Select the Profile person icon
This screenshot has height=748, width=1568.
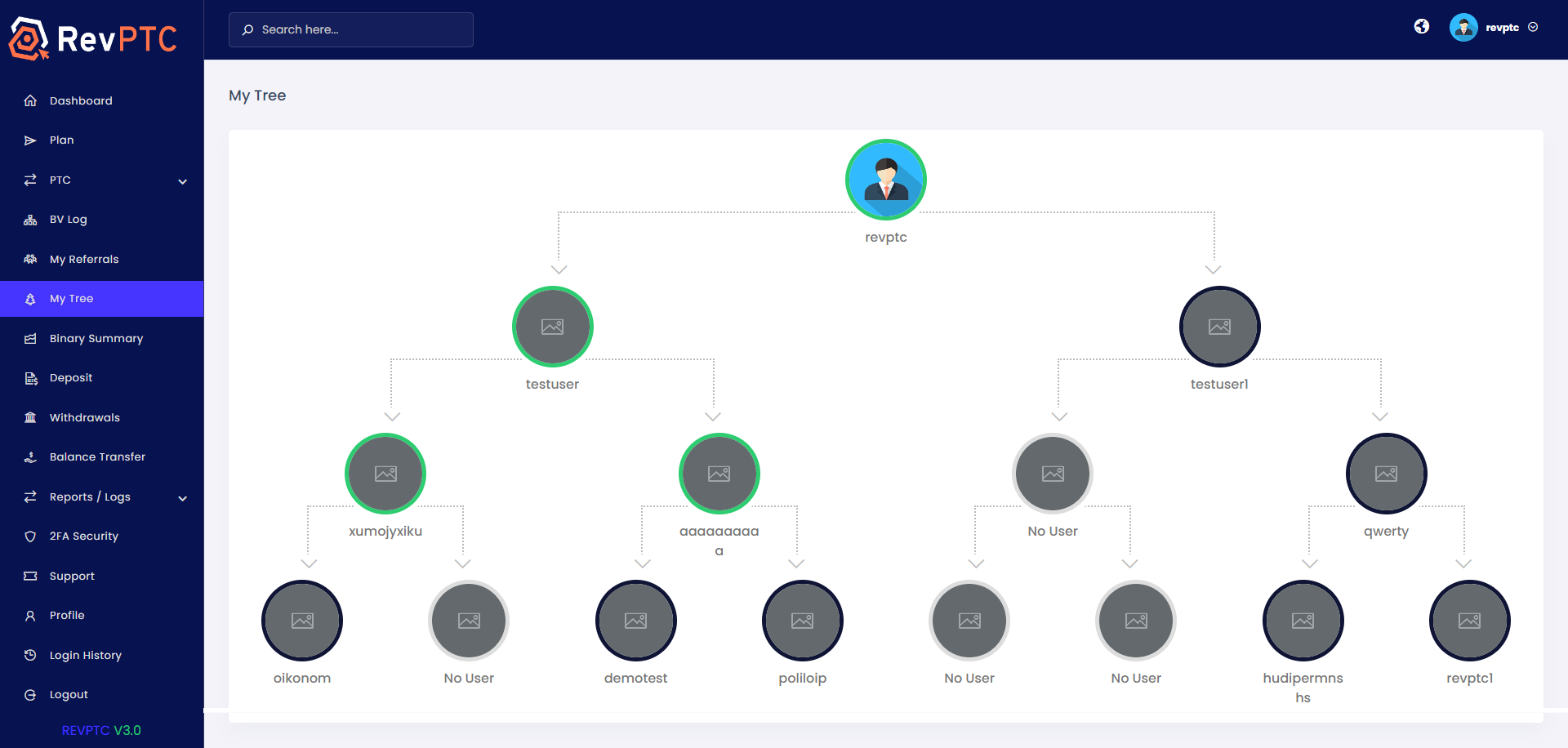30,615
